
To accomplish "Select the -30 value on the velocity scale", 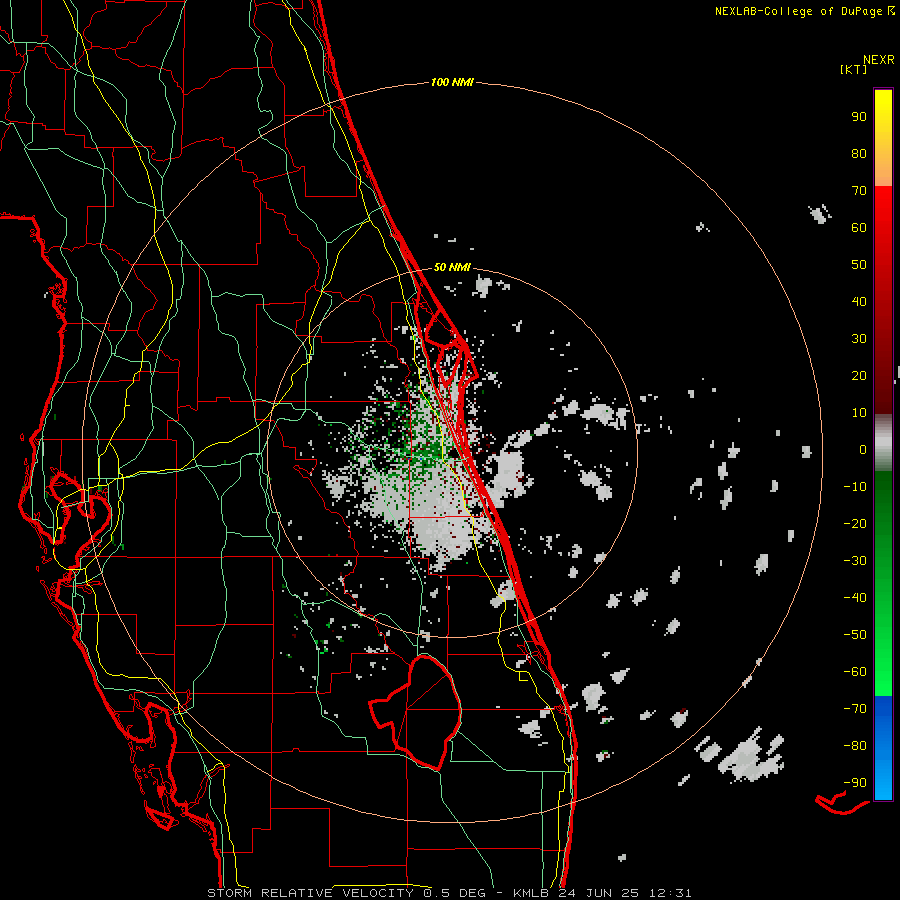I will 855,561.
